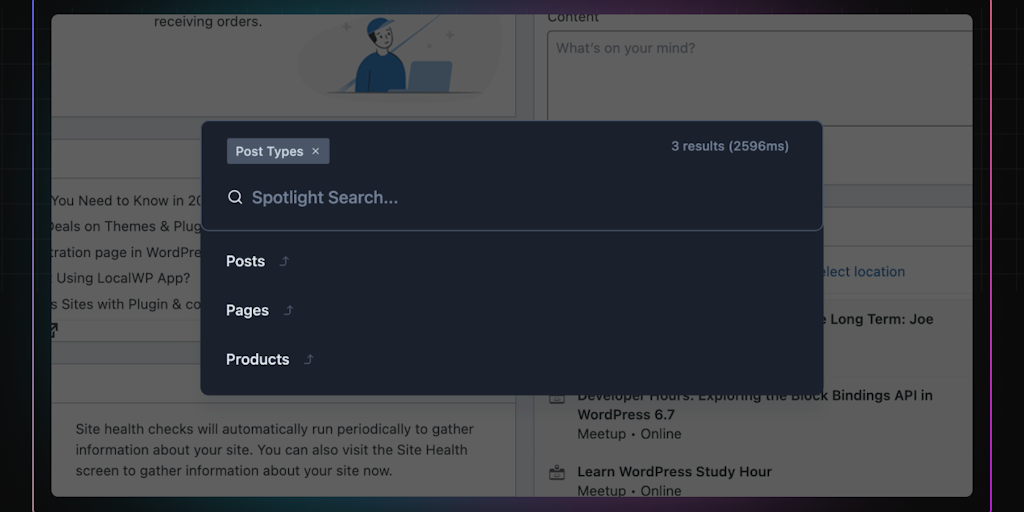Select the Products search result
The image size is (1024, 512).
[x=257, y=359]
